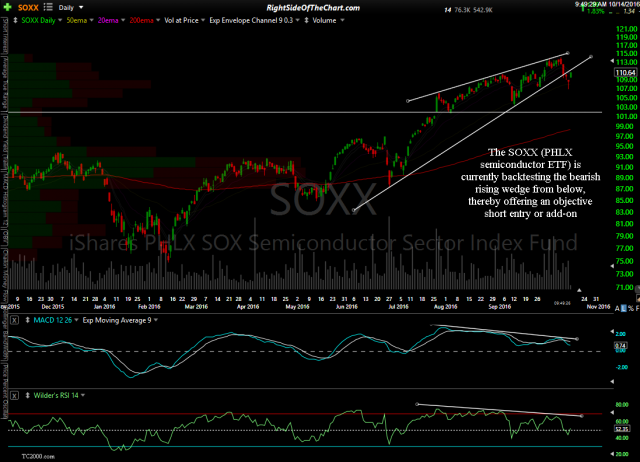Click reorder arrows beside MACD 12 26
This screenshot has width=640, height=462.
pos(28,320)
